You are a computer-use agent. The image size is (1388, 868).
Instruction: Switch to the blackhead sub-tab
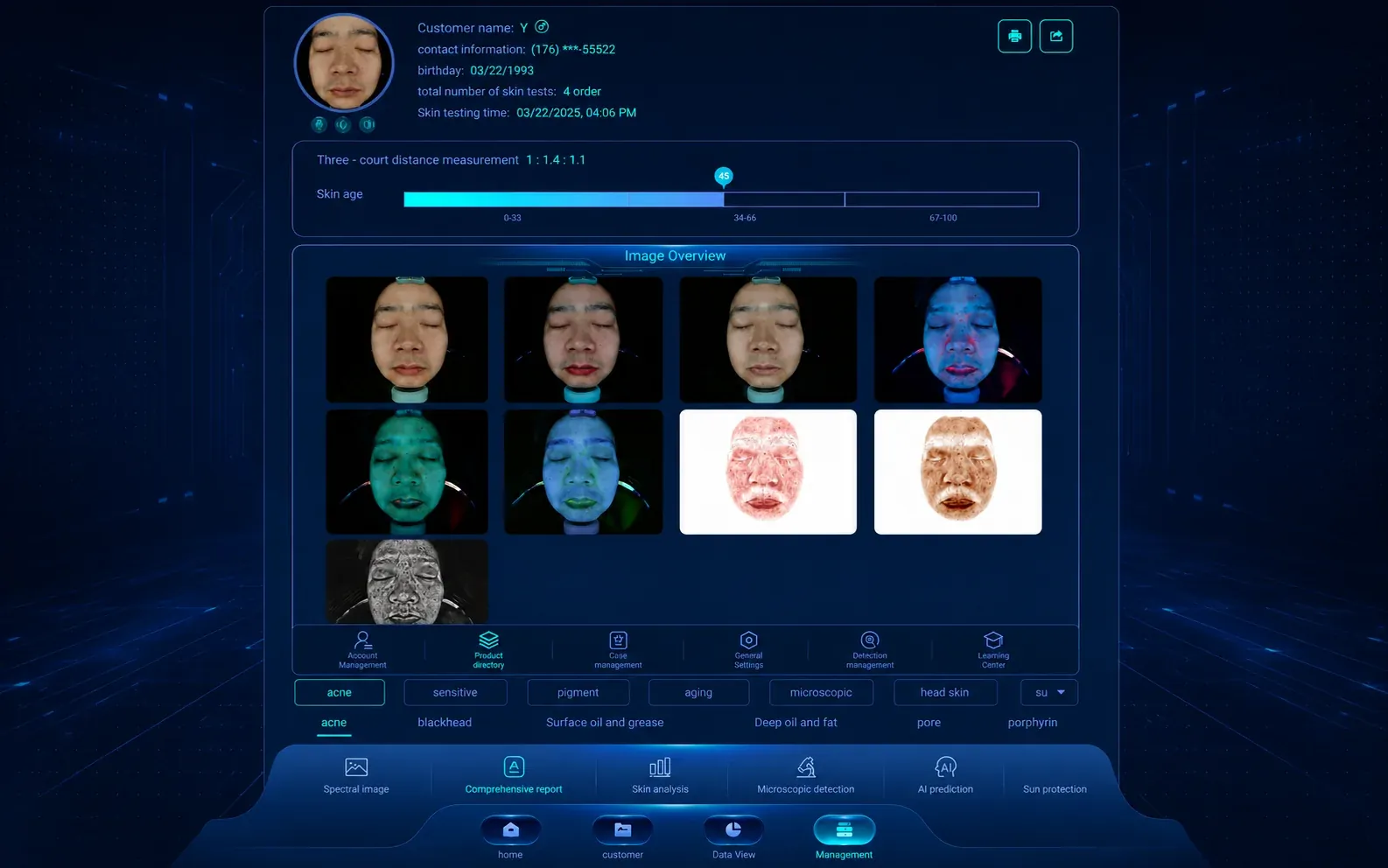coord(445,722)
